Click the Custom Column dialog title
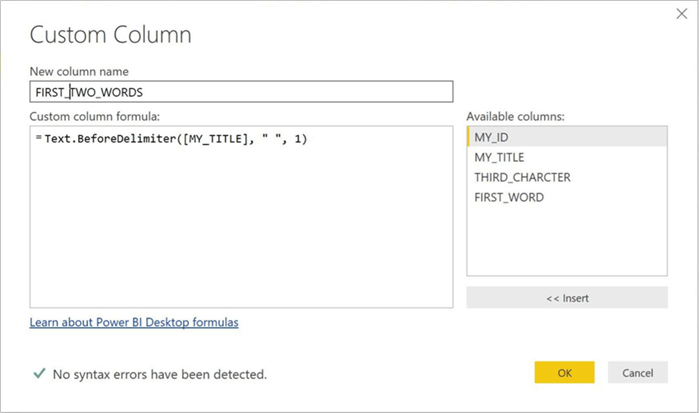This screenshot has height=413, width=699. pyautogui.click(x=110, y=35)
